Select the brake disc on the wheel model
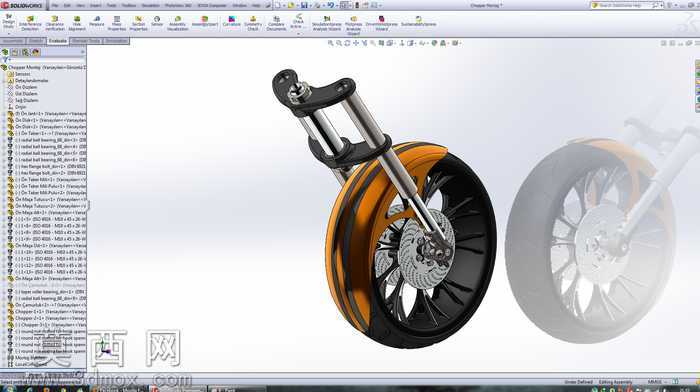The width and height of the screenshot is (700, 392). 425,249
